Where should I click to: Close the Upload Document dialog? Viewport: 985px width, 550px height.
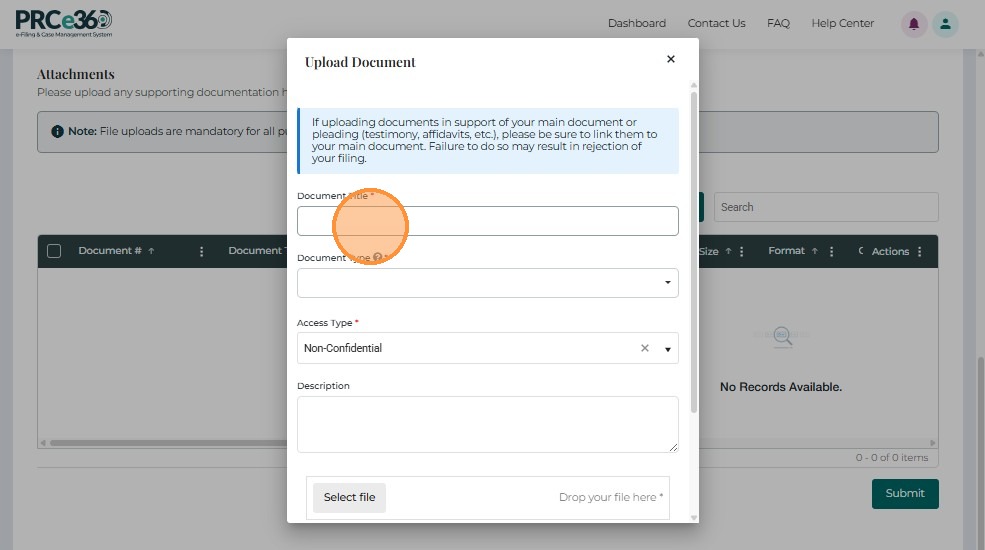click(671, 59)
